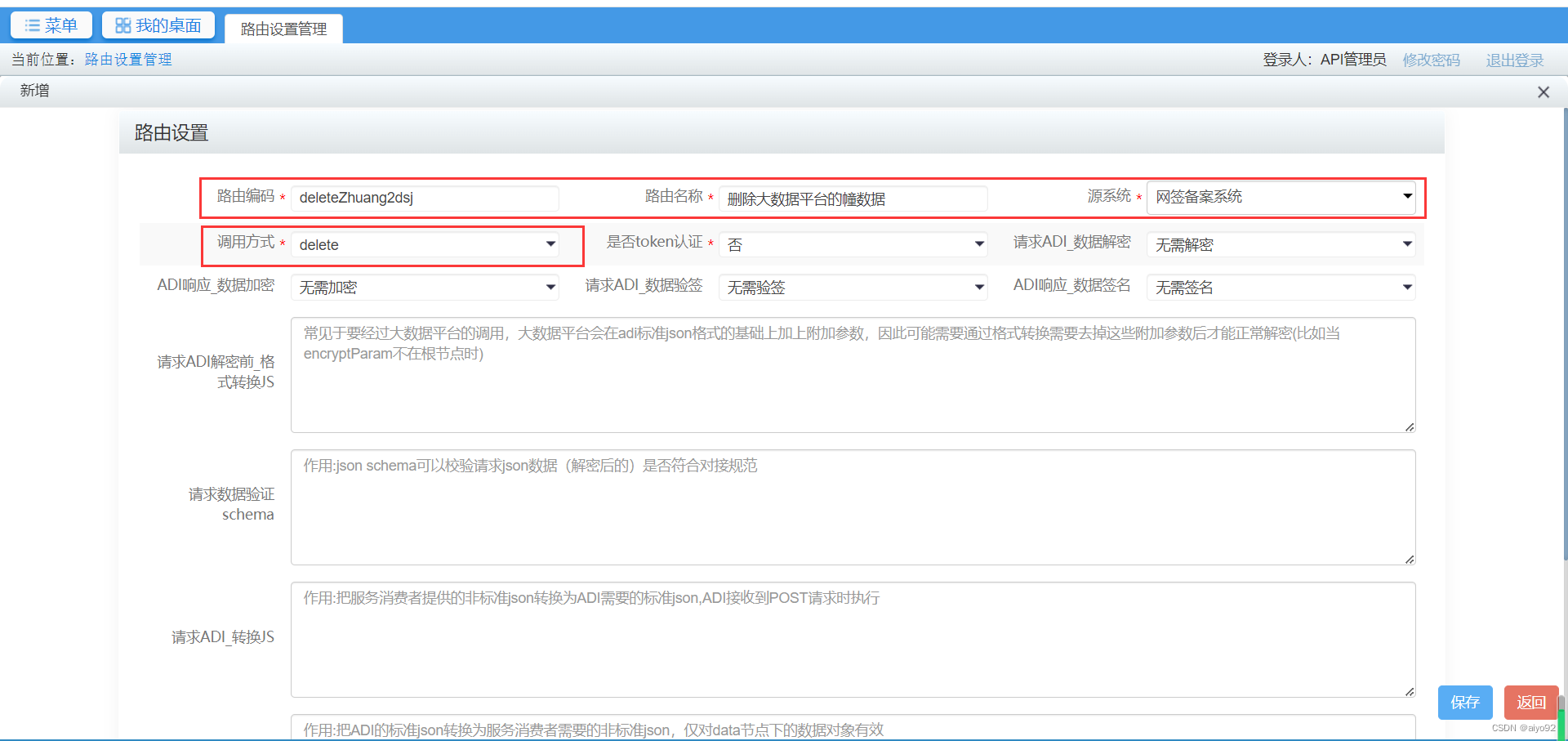This screenshot has height=741, width=1568.
Task: Grab resize handle of 格式转换JS textarea
Action: (1410, 426)
